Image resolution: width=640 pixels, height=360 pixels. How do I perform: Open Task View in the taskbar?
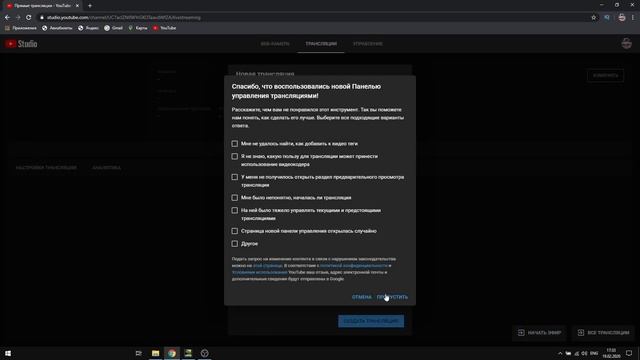pos(138,353)
